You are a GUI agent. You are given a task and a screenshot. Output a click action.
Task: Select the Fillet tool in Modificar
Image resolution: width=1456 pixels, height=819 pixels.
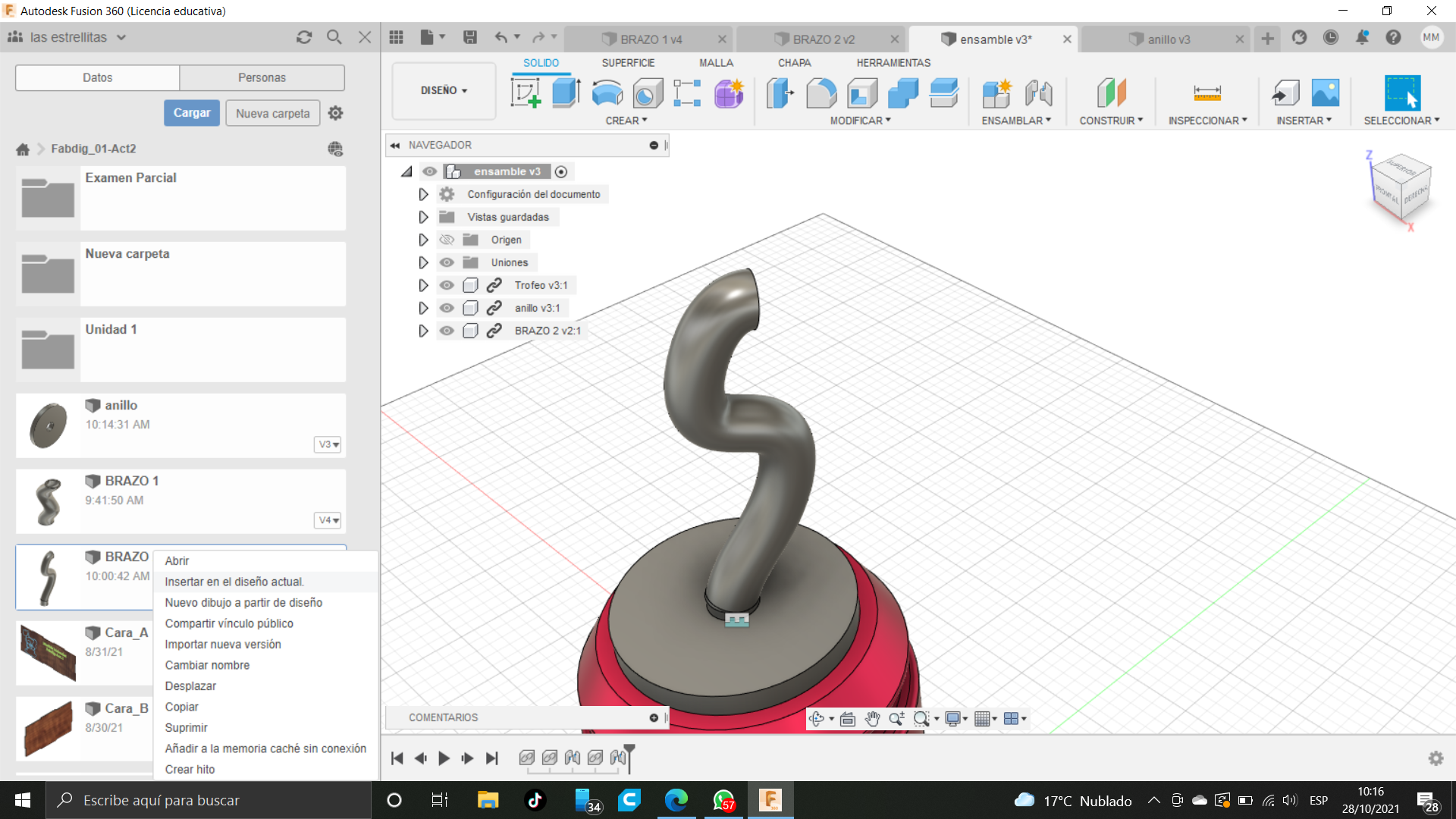click(x=821, y=93)
